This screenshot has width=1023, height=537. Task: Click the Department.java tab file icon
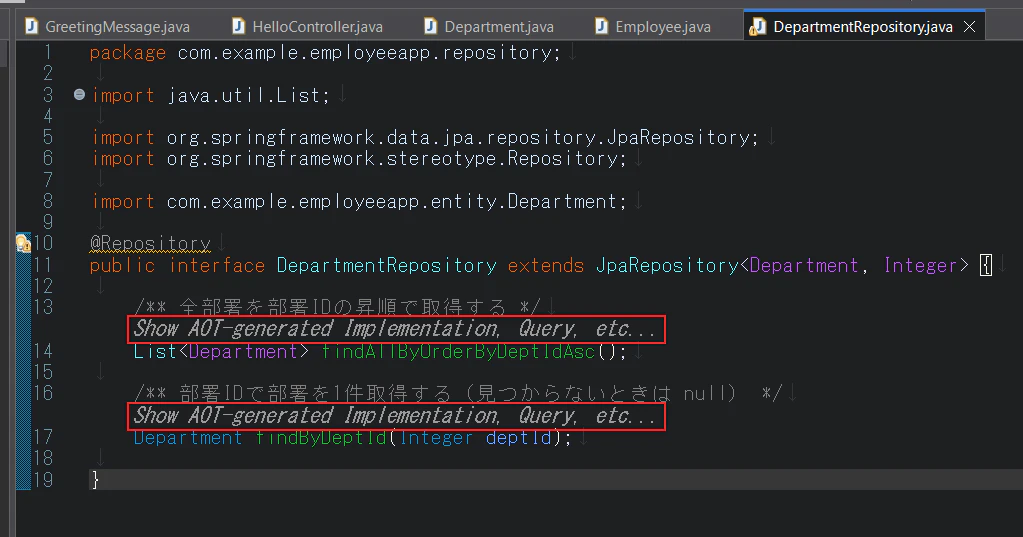click(430, 26)
